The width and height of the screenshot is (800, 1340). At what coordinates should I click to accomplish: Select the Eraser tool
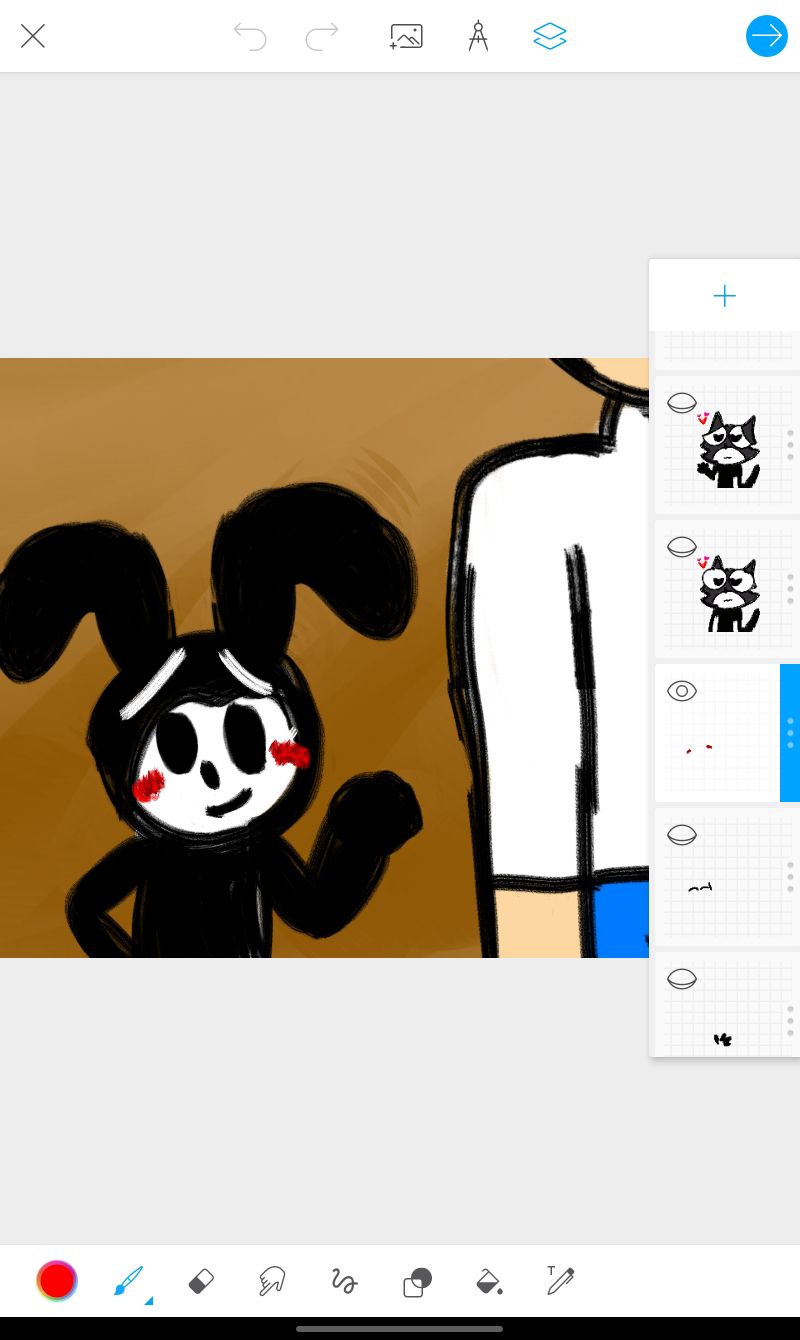tap(201, 1281)
